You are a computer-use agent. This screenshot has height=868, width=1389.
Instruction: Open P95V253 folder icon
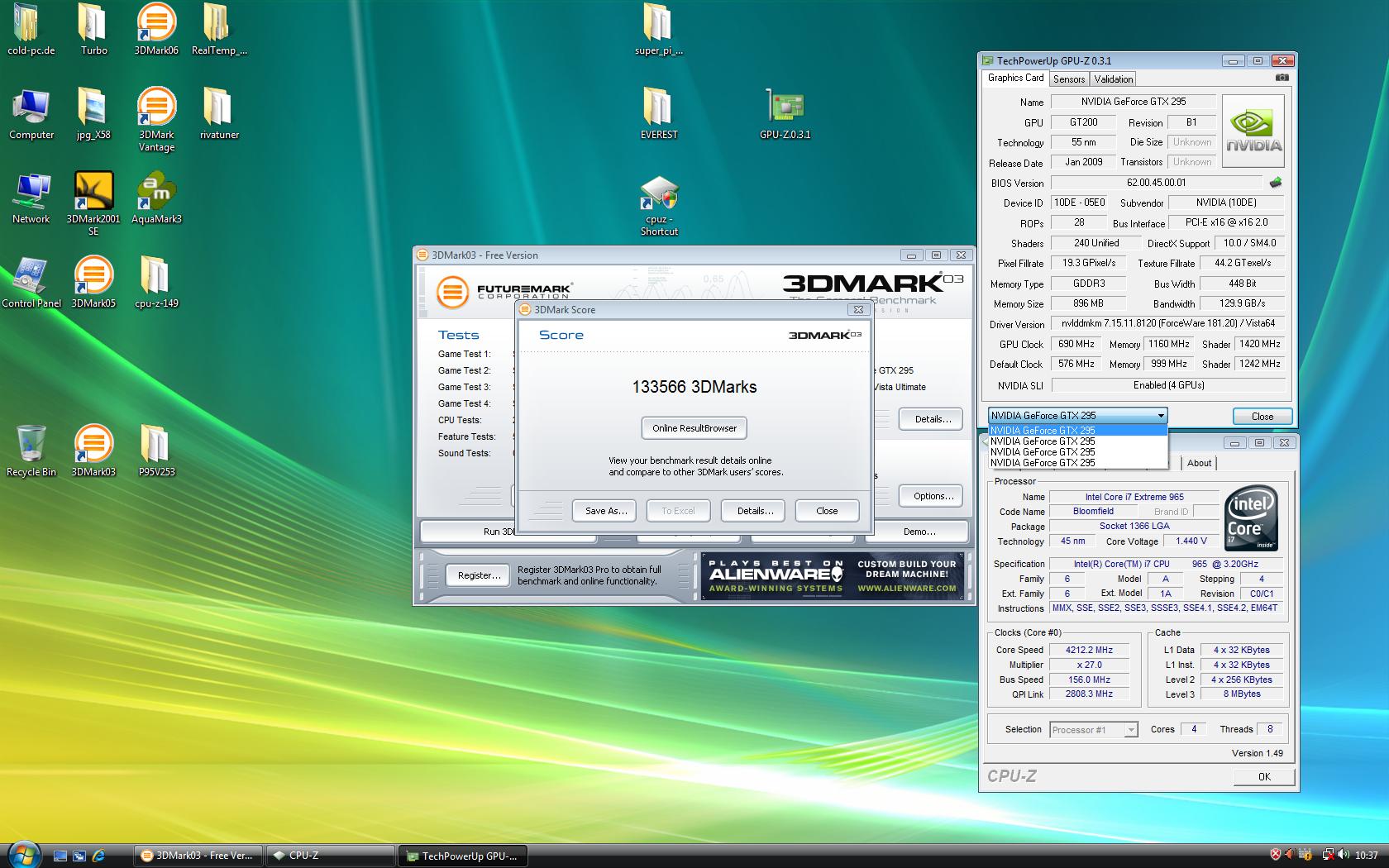[156, 451]
